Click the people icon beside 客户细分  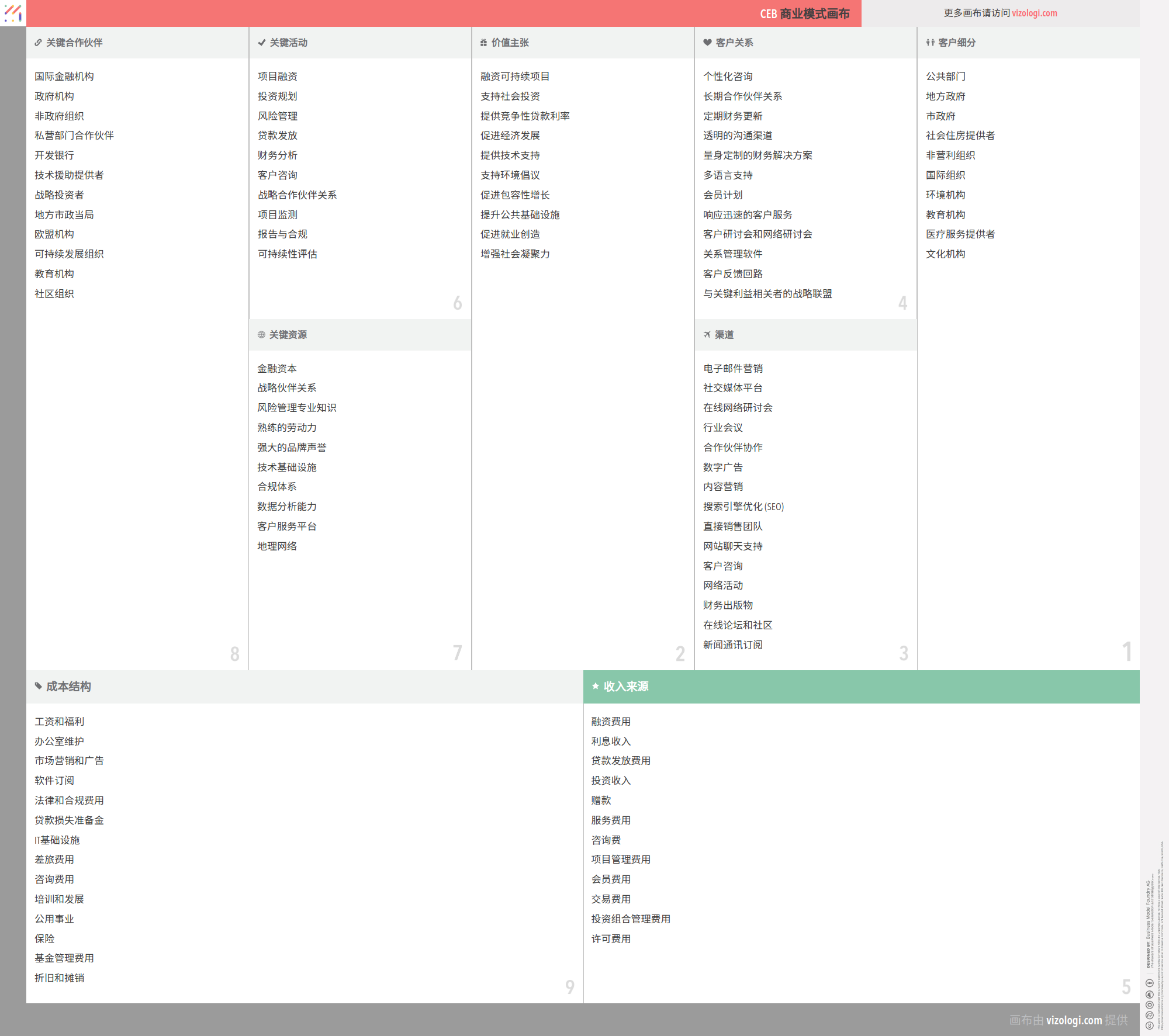[x=930, y=43]
